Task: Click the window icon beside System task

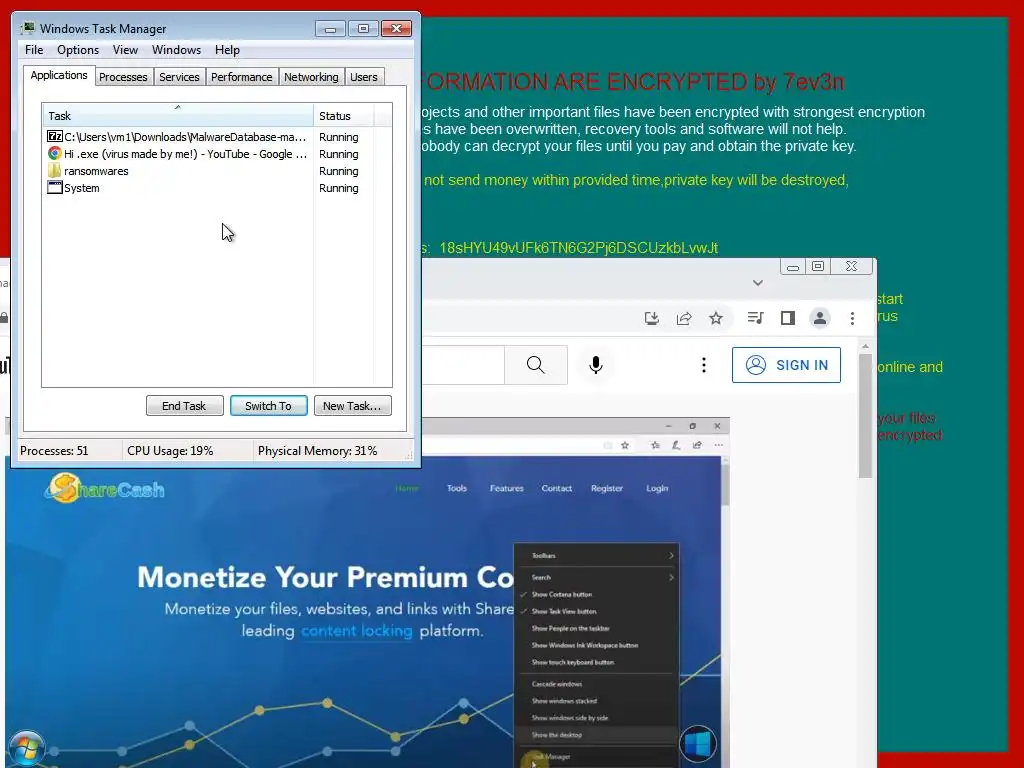Action: click(x=55, y=187)
